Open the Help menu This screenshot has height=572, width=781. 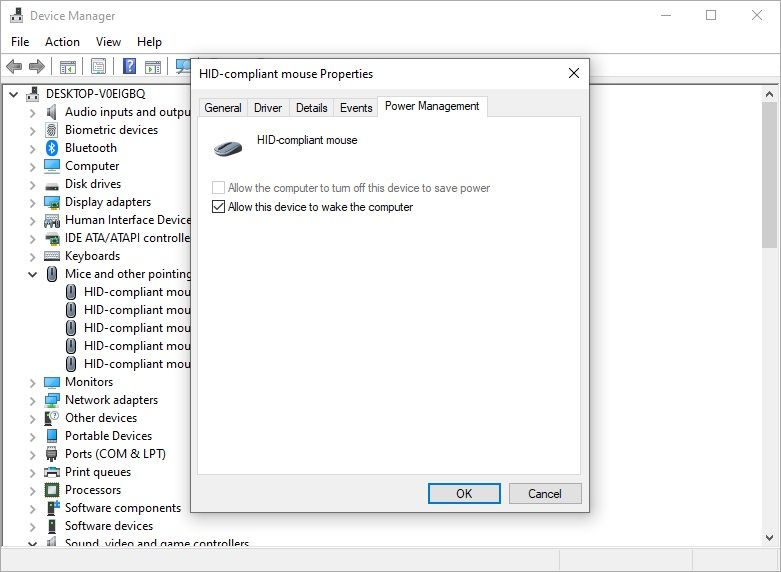(x=149, y=42)
